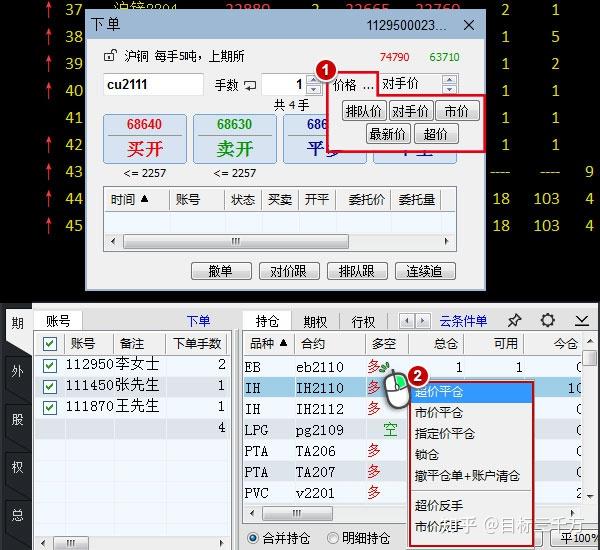
Task: Open 价格 options via the ellipsis
Action: coord(368,85)
